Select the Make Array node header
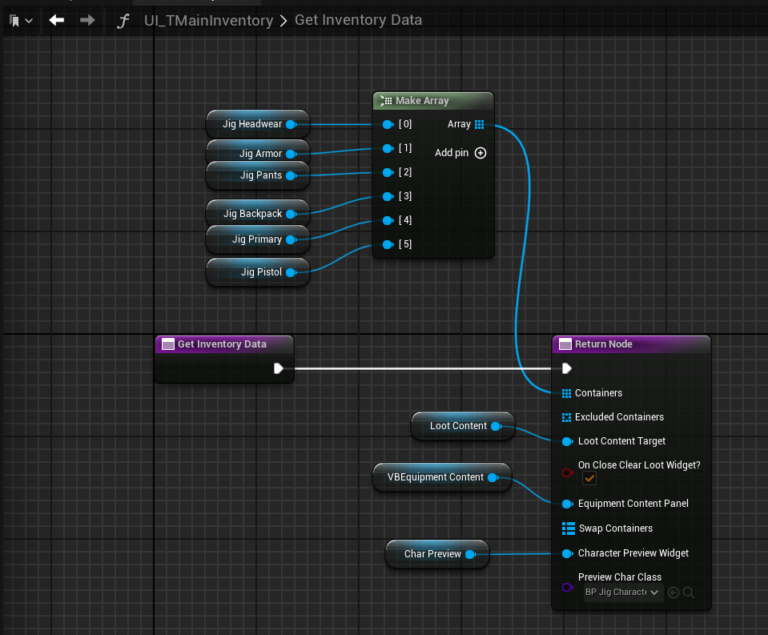Viewport: 768px width, 635px height. [x=433, y=100]
